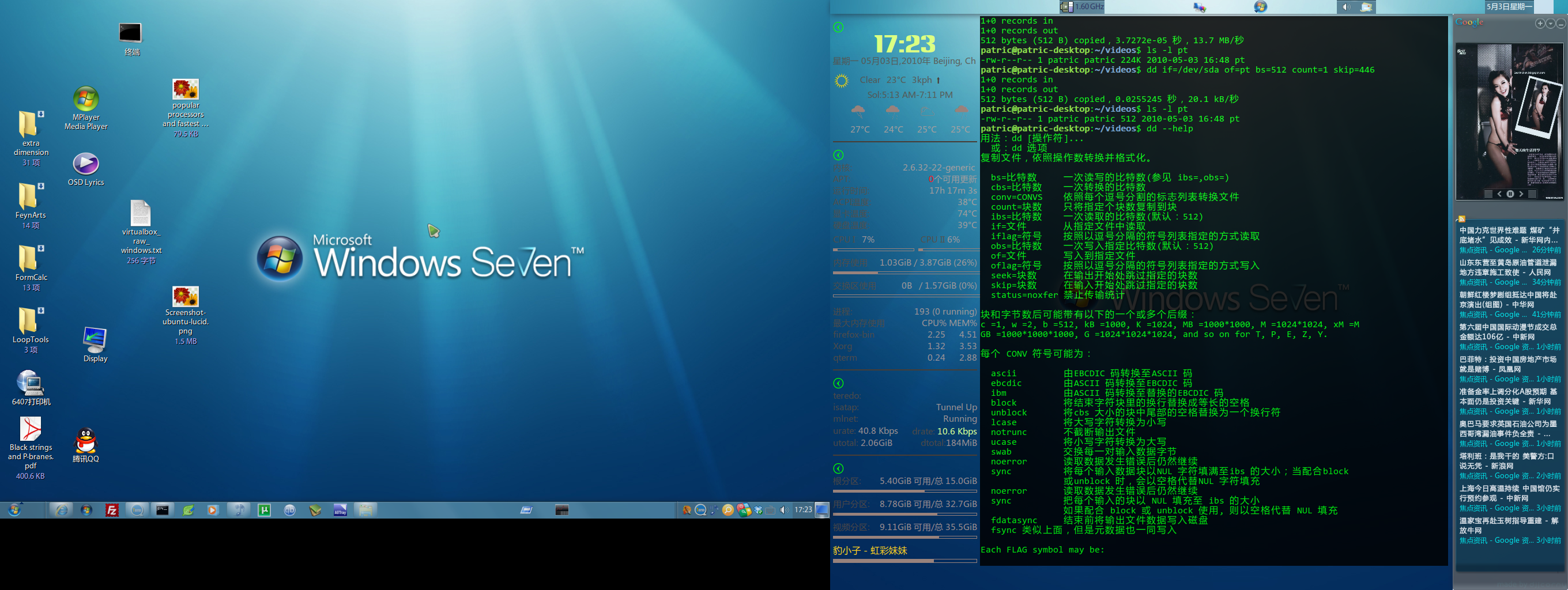1568x590 pixels.
Task: Go to next photo in slideshow gadget
Action: (x=1521, y=194)
